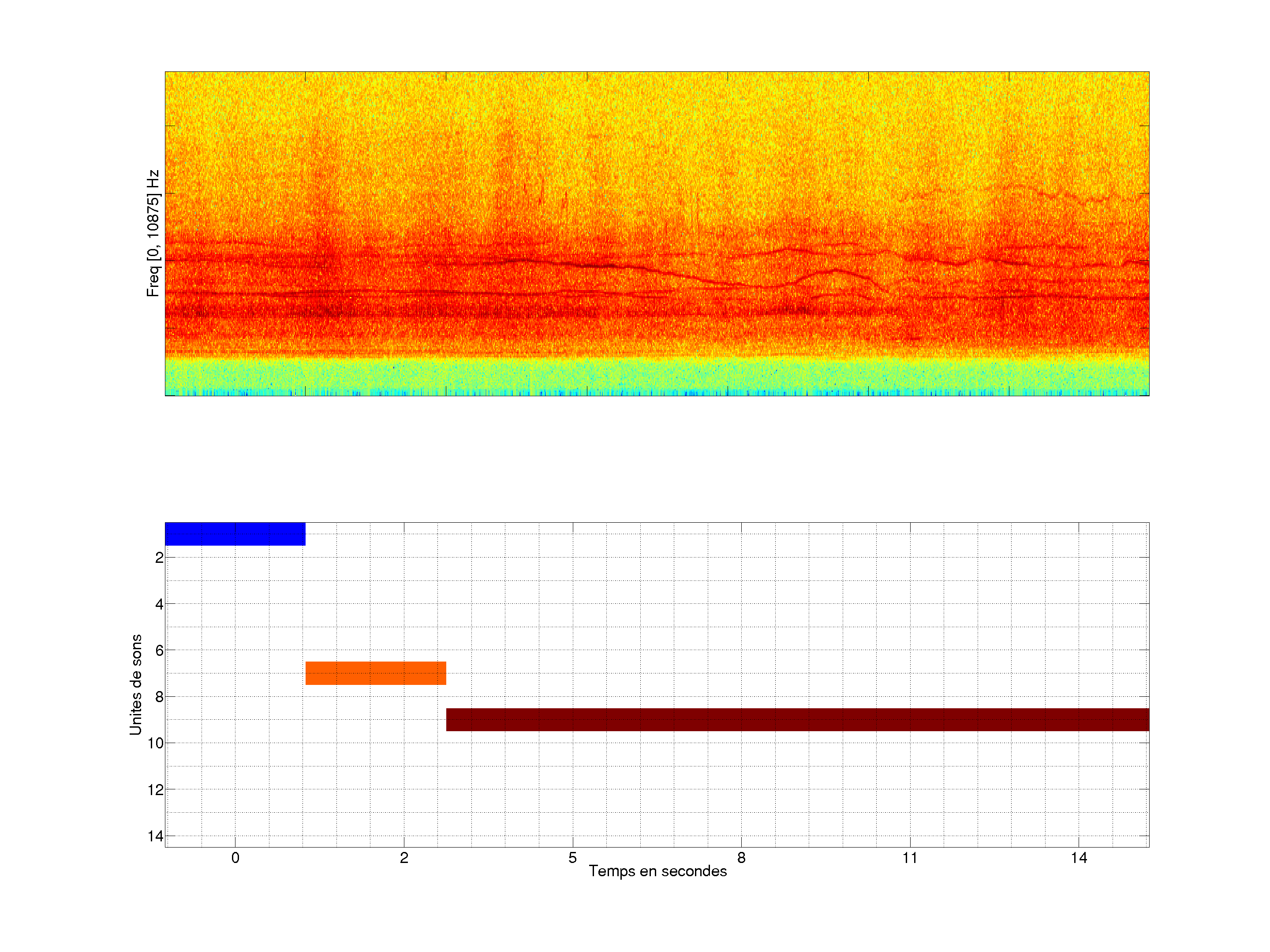Click the y-axis tick label 10
The image size is (1270, 952).
point(156,743)
